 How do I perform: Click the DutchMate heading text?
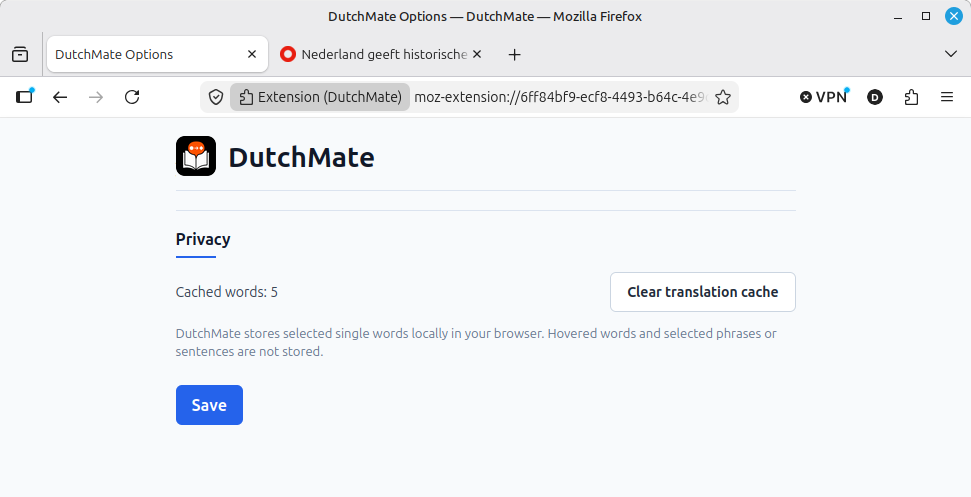pos(302,157)
